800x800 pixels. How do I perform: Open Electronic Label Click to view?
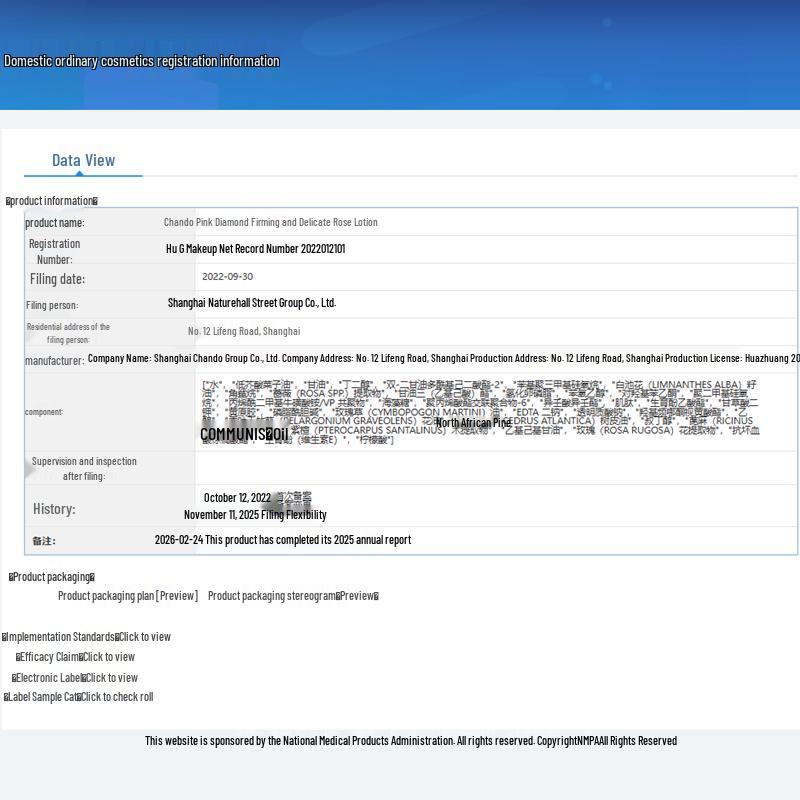(74, 678)
